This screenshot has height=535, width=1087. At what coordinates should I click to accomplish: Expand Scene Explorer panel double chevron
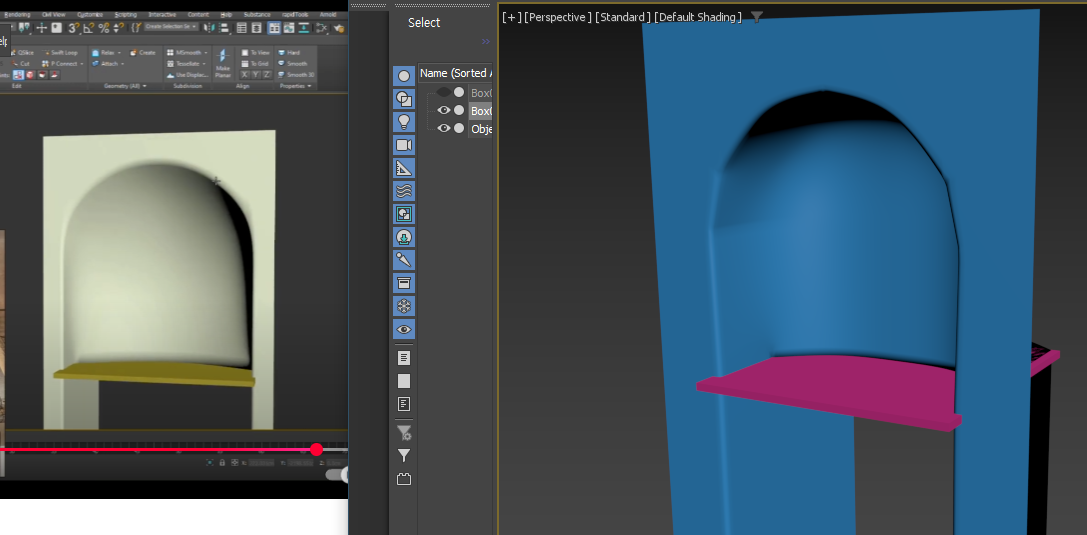[x=485, y=42]
